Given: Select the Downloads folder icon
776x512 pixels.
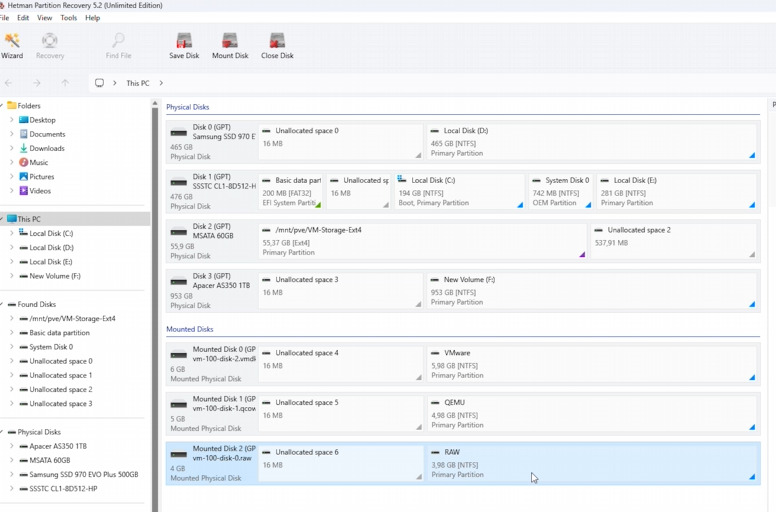Looking at the screenshot, I should (x=23, y=148).
